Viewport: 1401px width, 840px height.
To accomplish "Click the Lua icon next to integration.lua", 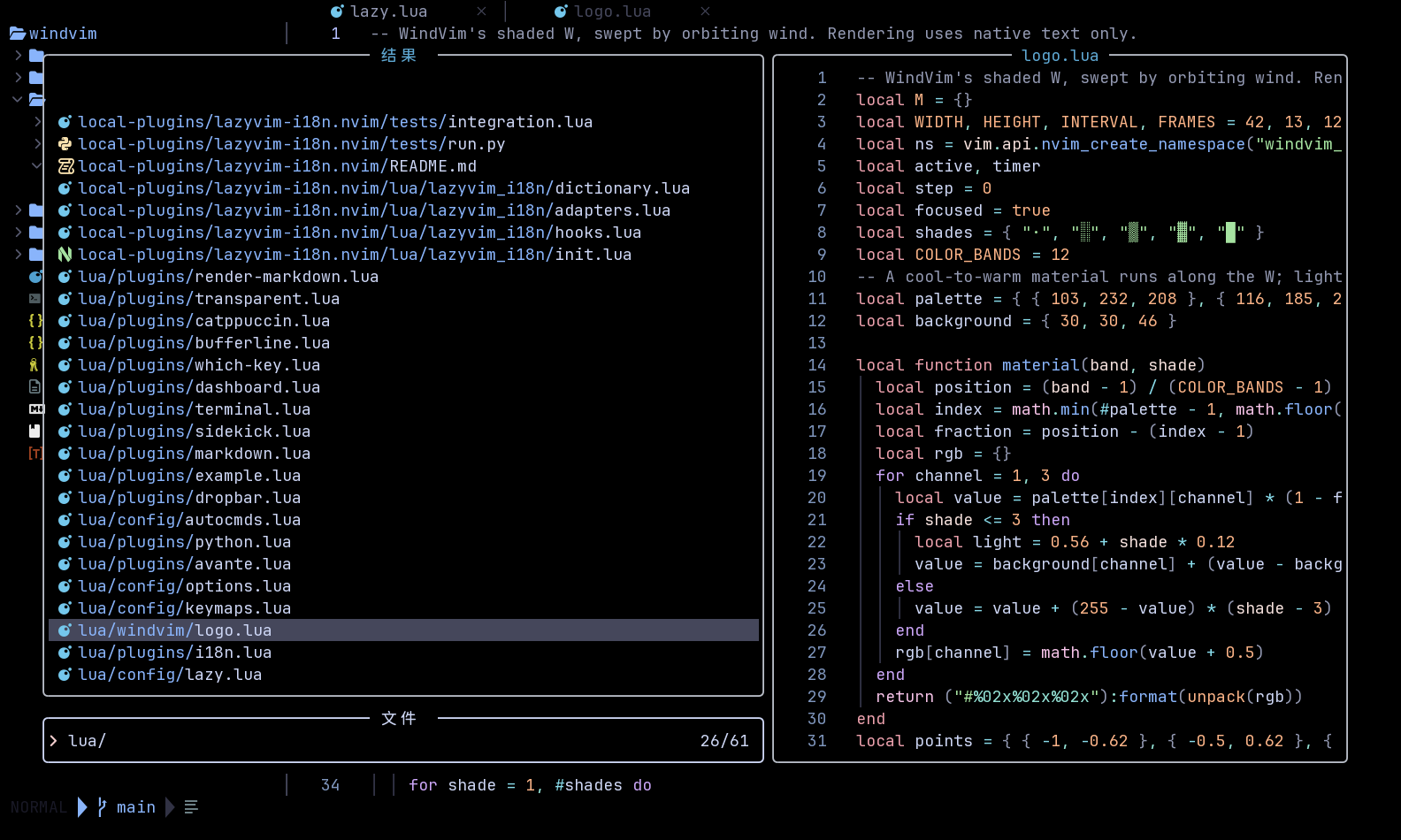I will click(x=65, y=122).
